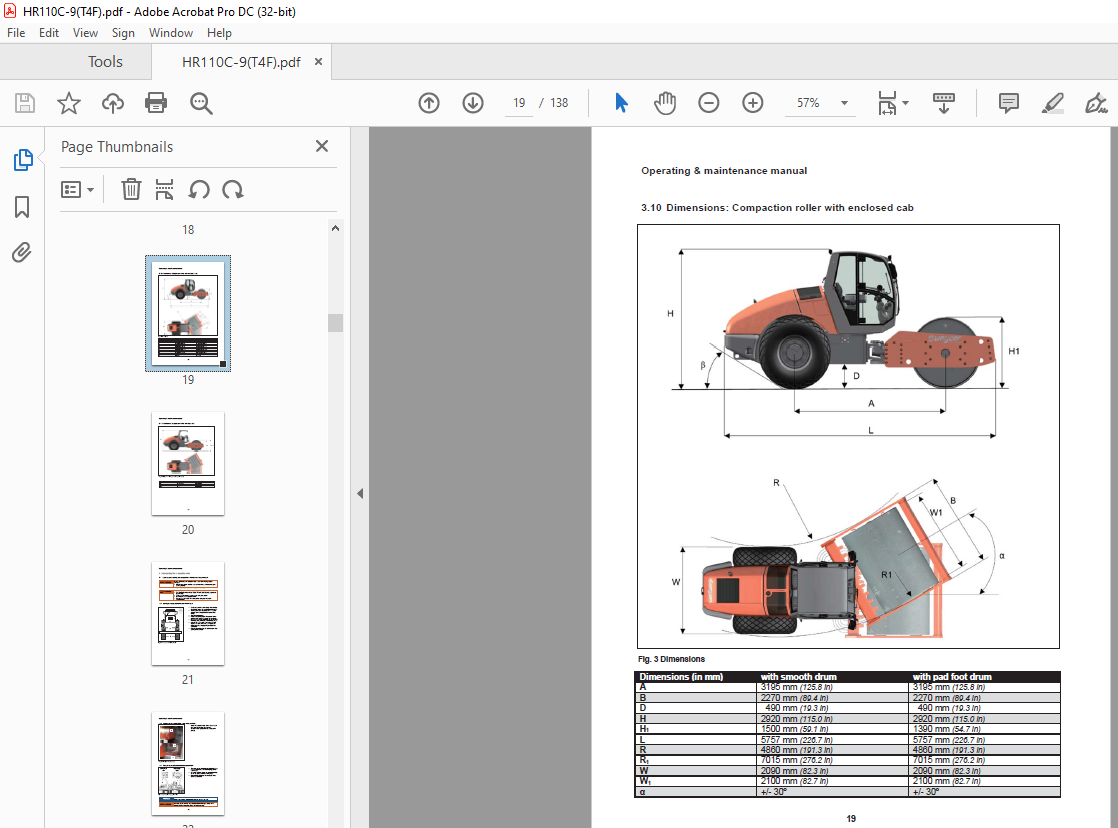The height and width of the screenshot is (828, 1118).
Task: Close the HR110C-9(T4F).pdf tab
Action: (318, 62)
